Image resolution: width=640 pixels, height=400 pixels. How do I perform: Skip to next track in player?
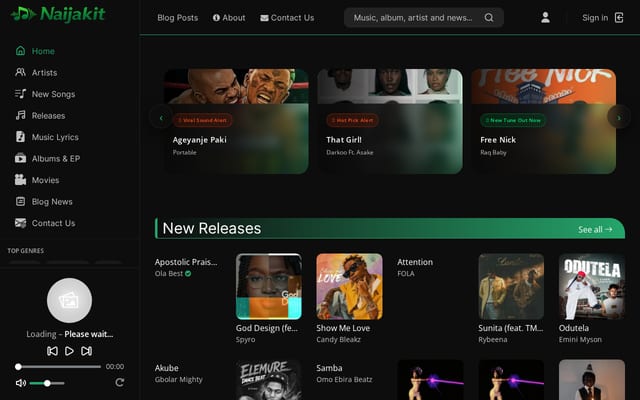tap(87, 351)
